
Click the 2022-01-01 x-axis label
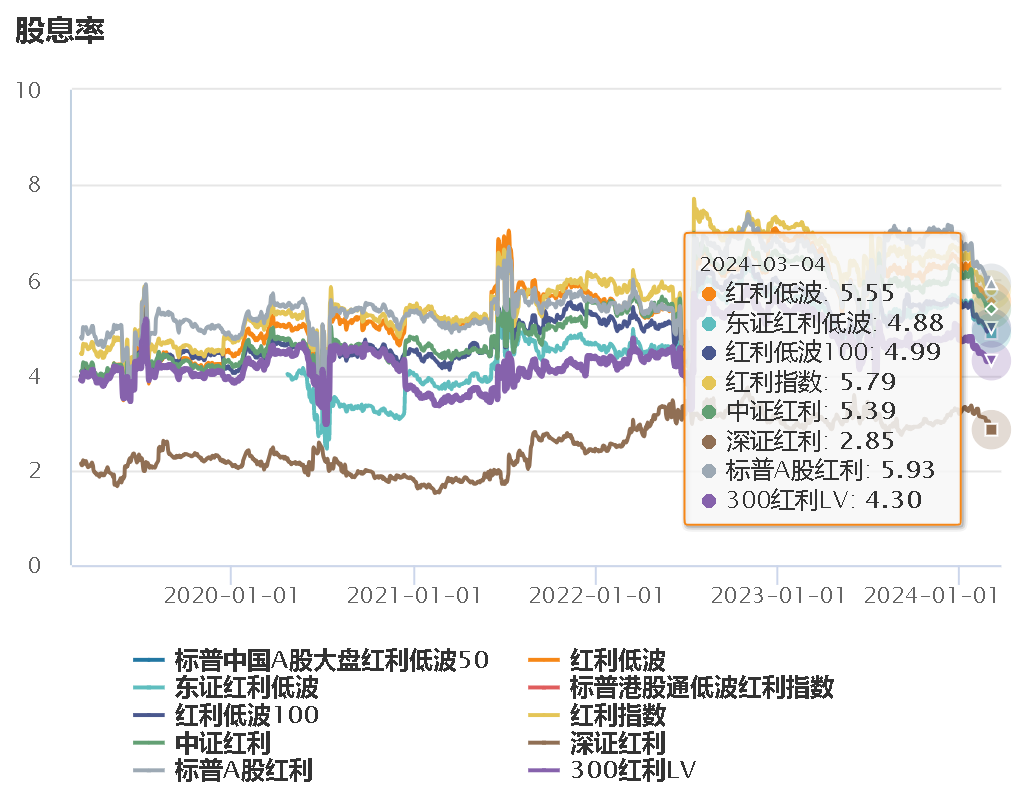click(595, 595)
